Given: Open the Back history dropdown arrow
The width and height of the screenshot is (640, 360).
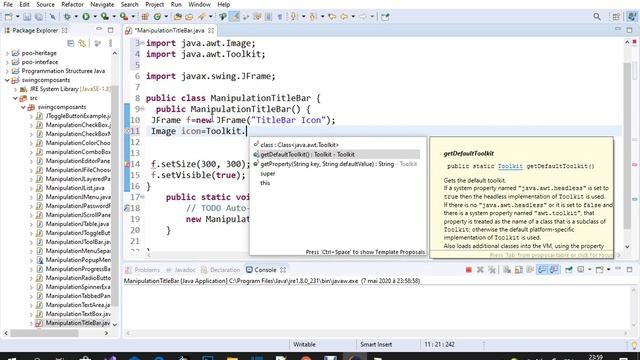Looking at the screenshot, I should 353,17.
